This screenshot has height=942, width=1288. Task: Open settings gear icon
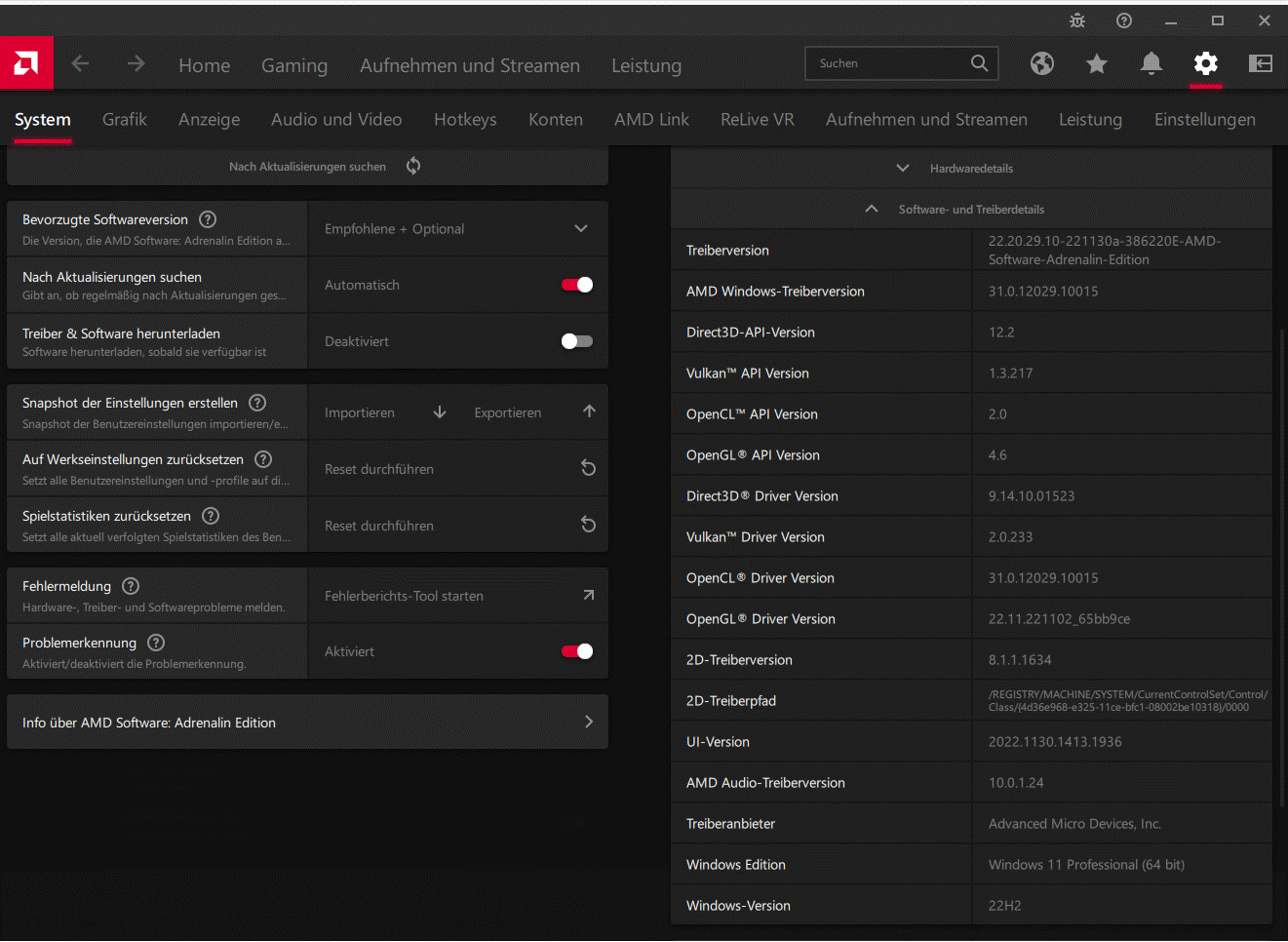(1206, 63)
